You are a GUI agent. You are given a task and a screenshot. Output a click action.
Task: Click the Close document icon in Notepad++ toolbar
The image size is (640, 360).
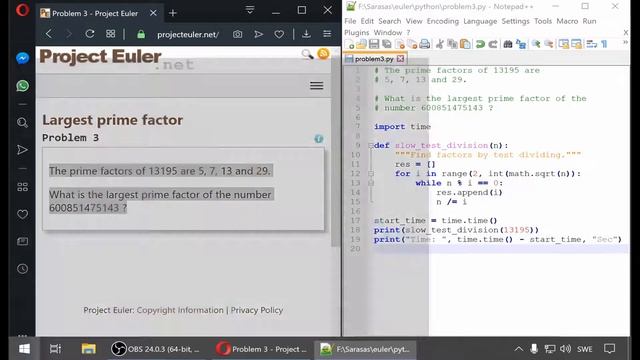tap(400, 44)
